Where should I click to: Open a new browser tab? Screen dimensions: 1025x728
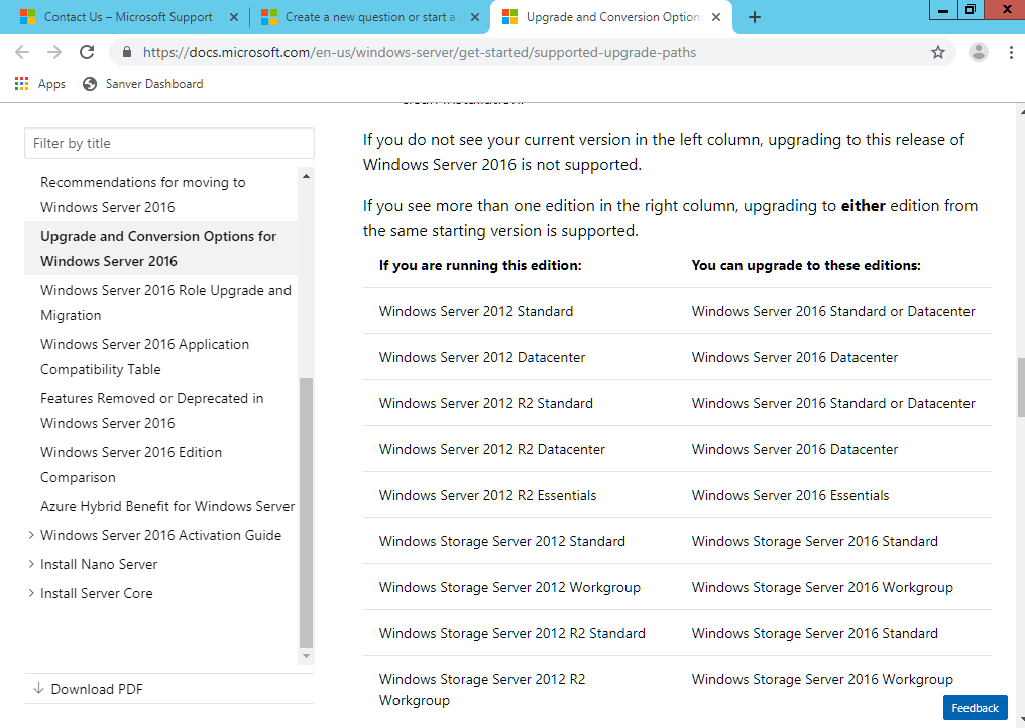click(754, 17)
